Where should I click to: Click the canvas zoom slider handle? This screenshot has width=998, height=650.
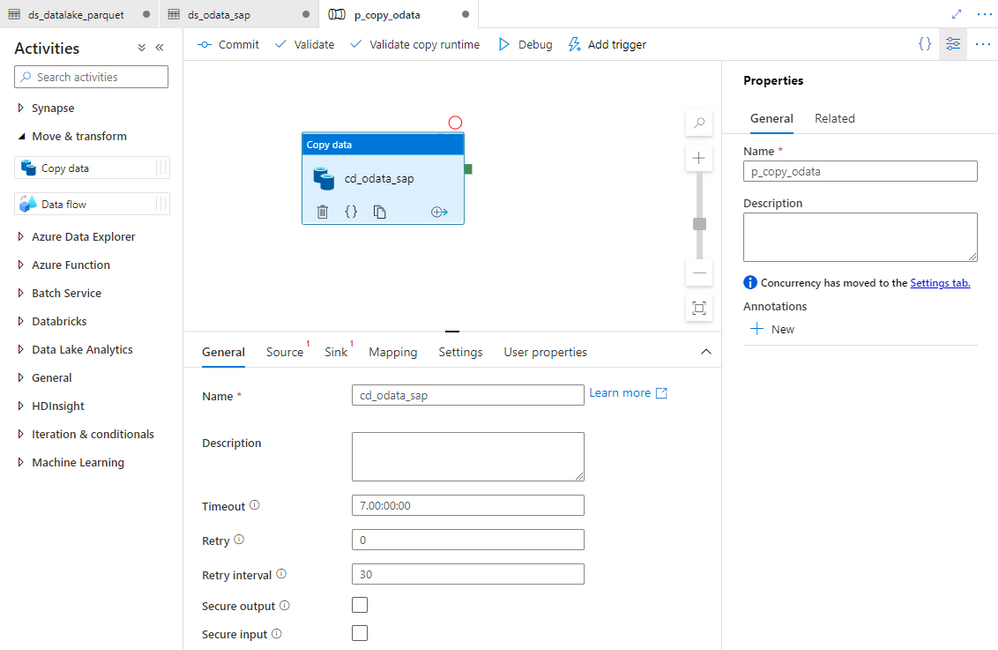(x=699, y=224)
